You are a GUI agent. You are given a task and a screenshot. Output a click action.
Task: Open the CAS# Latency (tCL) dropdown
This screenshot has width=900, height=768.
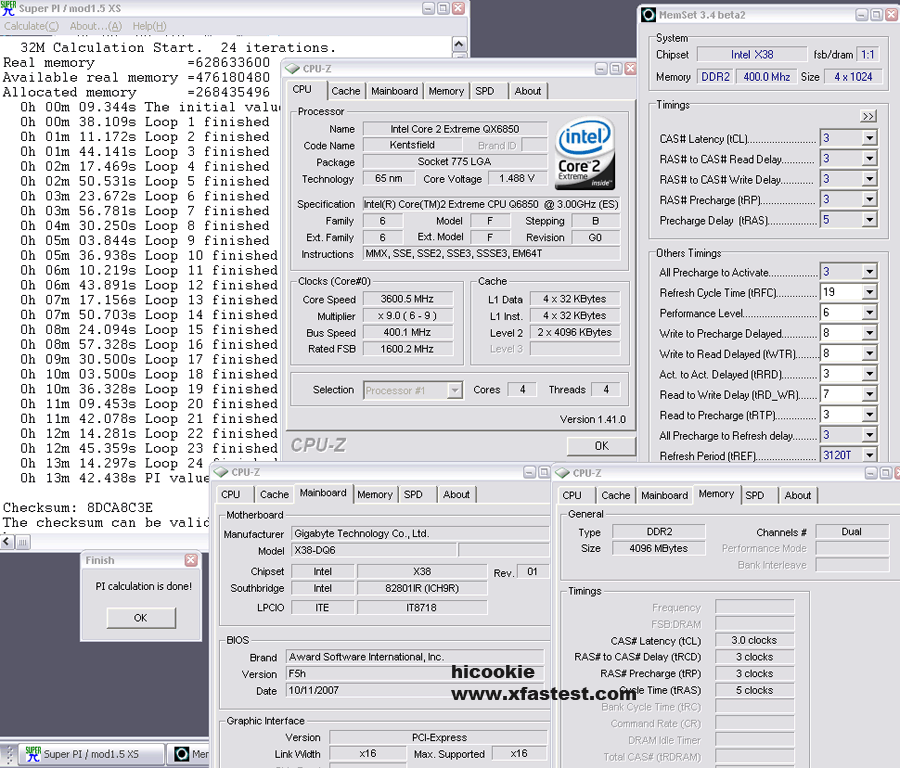pos(870,138)
